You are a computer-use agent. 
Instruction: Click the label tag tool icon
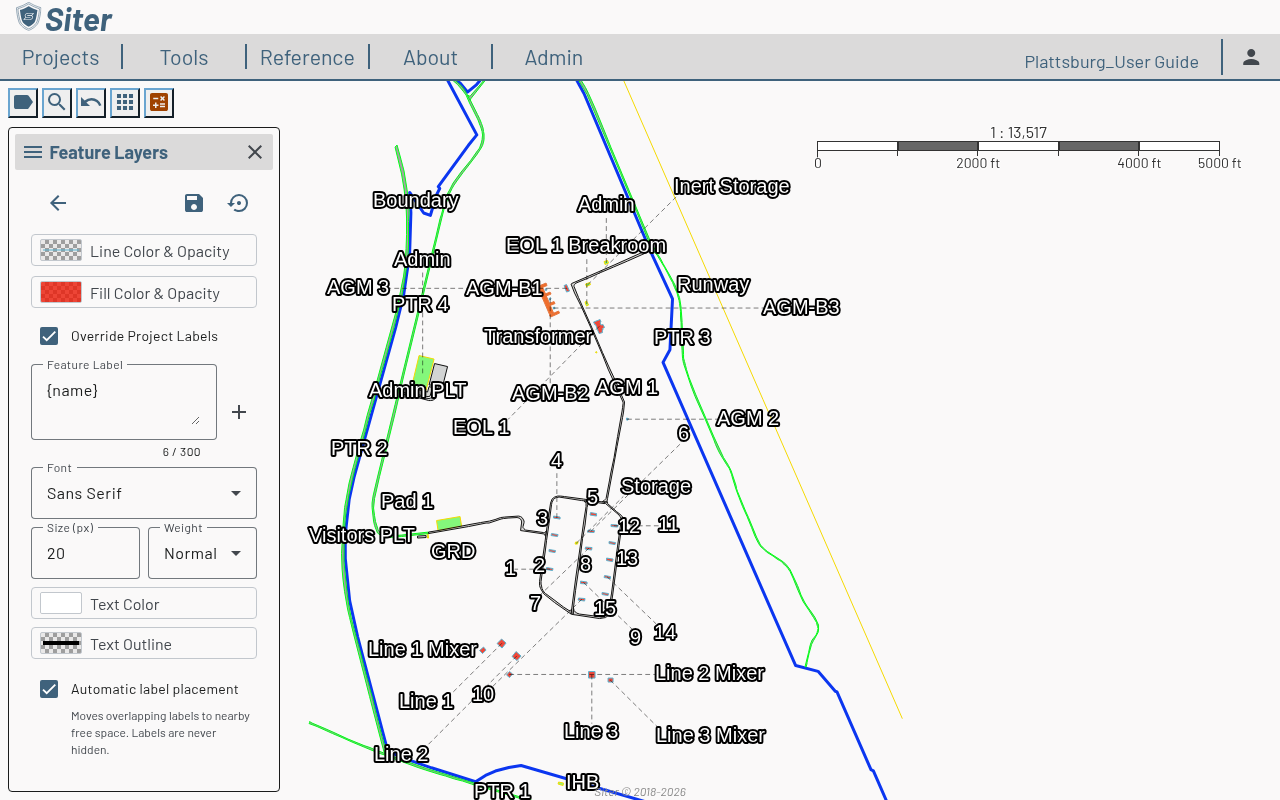click(x=23, y=102)
